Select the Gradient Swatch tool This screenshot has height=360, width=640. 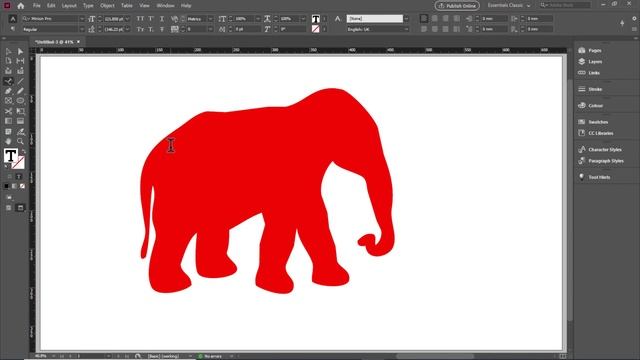[8, 121]
